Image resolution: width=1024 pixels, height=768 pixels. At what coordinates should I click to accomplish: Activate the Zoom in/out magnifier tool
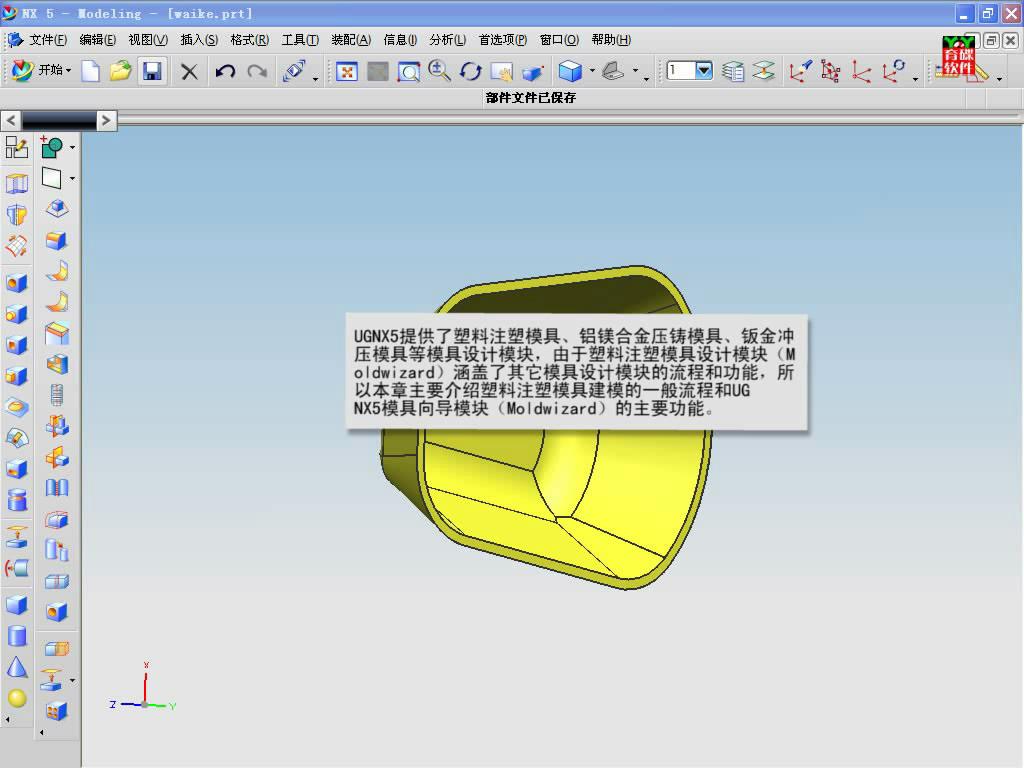(440, 71)
